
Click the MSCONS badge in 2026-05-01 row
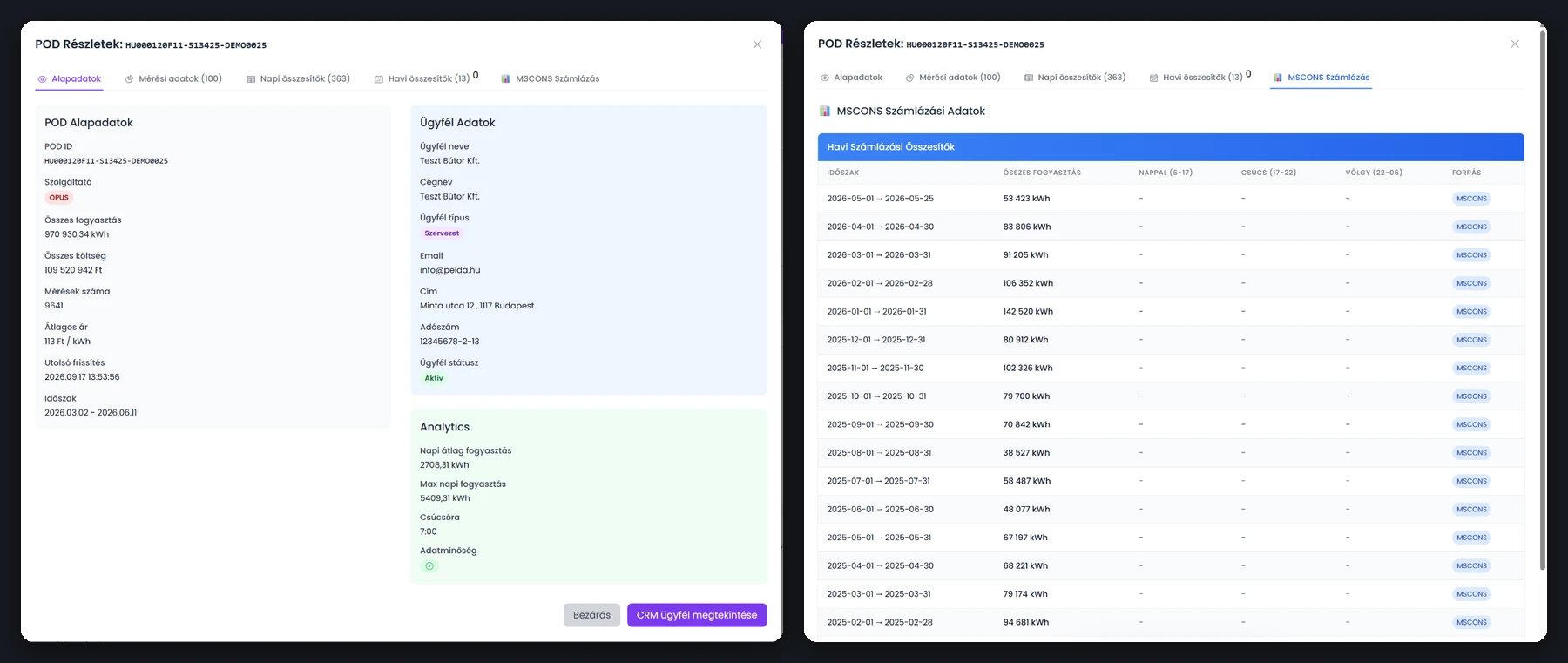click(1471, 199)
